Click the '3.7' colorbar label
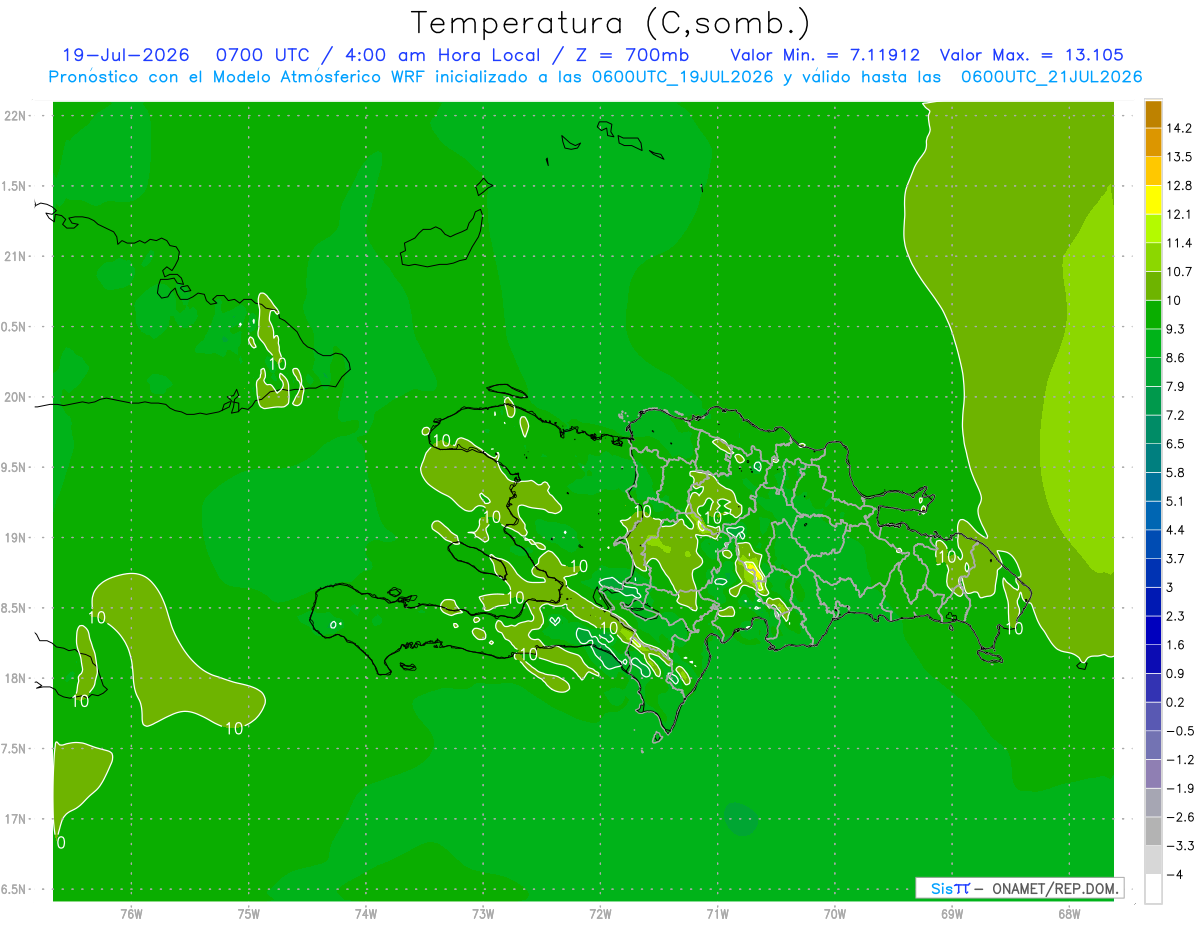1200x927 pixels. click(x=1176, y=559)
